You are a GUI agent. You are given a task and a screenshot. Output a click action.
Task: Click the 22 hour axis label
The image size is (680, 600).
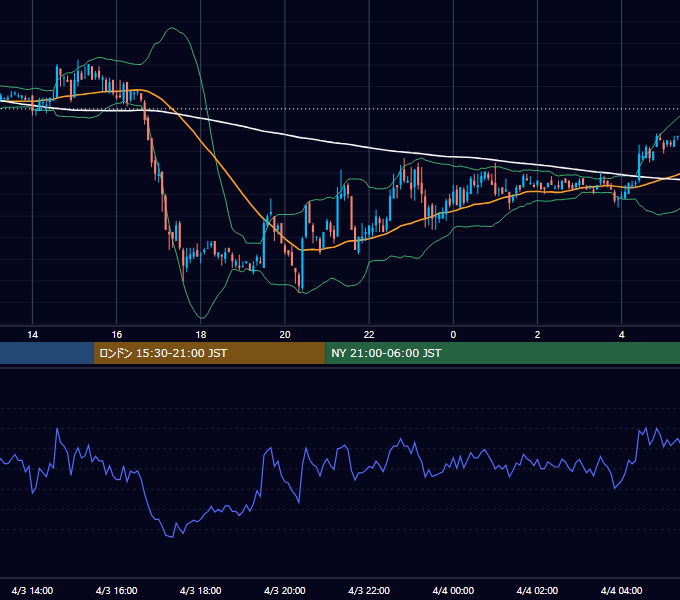[369, 335]
